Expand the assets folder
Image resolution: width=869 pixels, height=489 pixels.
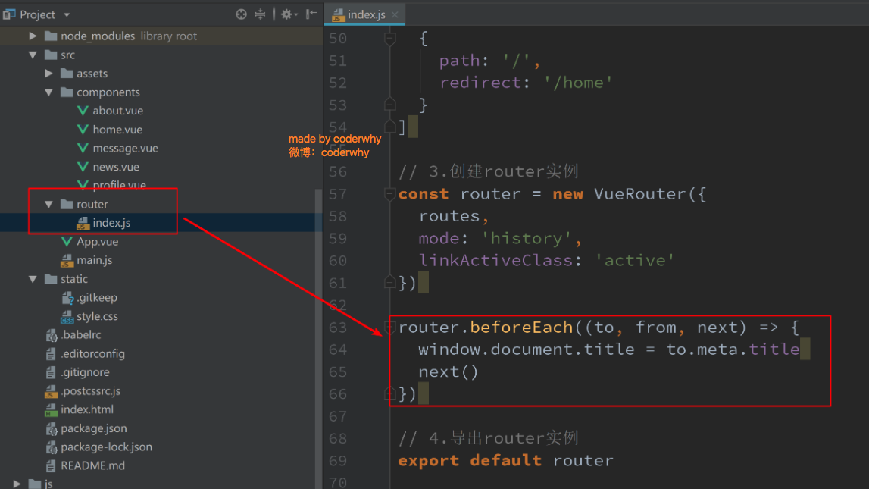pyautogui.click(x=49, y=73)
